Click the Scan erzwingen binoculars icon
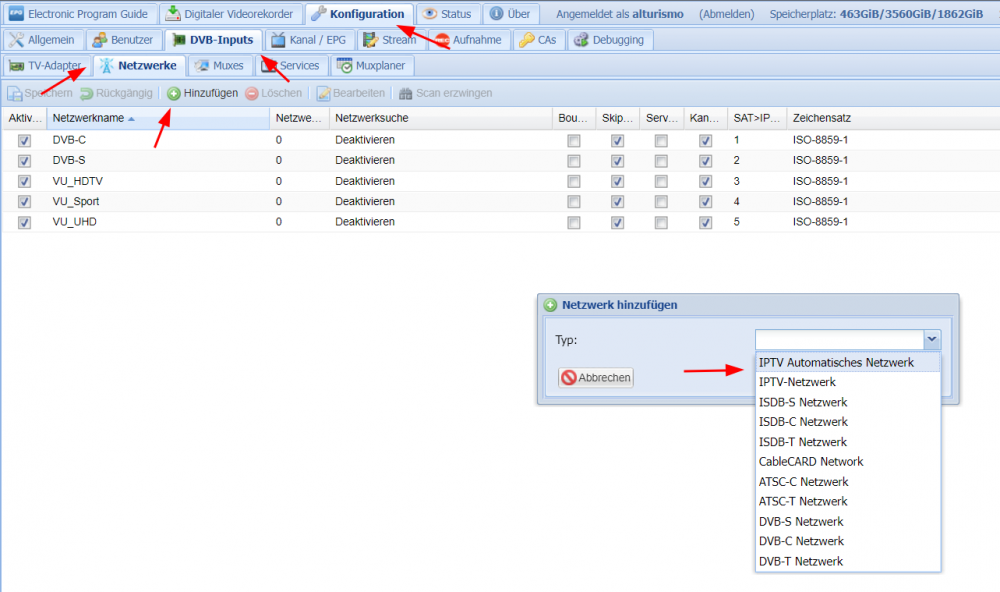The image size is (1000, 592). pos(406,94)
